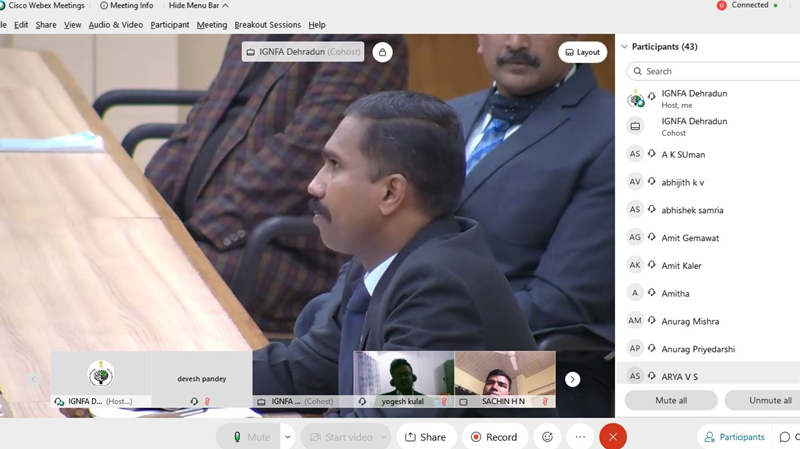Open the more options ellipsis button
The width and height of the screenshot is (800, 449).
click(580, 437)
